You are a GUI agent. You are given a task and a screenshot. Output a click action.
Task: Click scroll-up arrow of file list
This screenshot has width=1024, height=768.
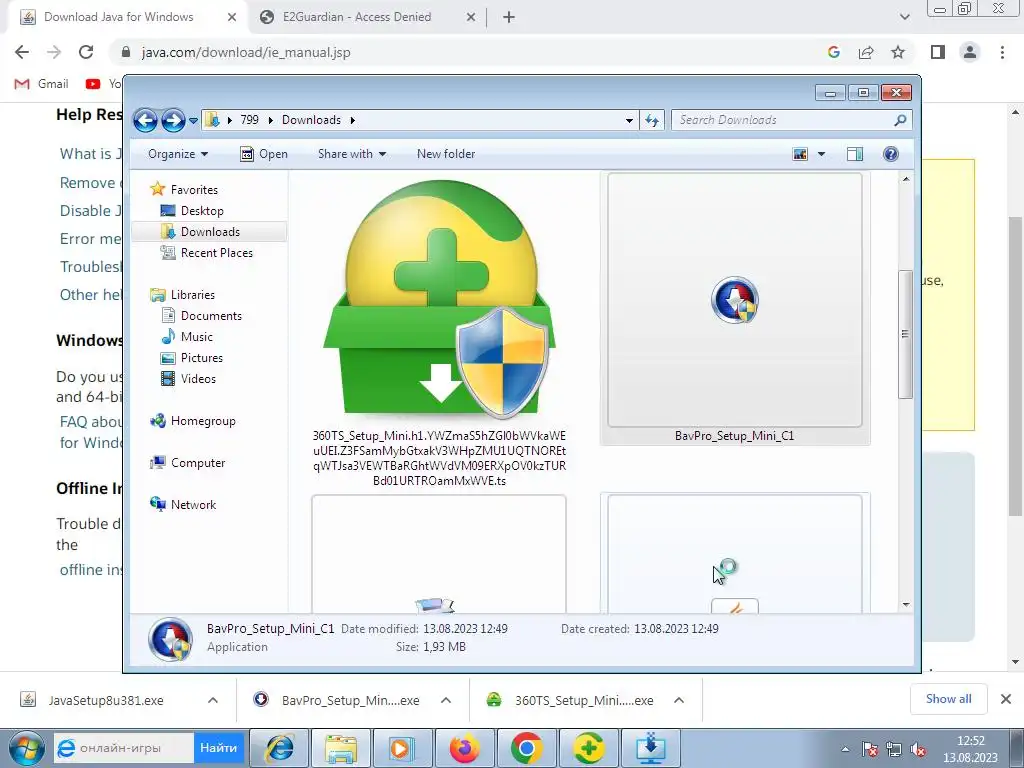906,179
